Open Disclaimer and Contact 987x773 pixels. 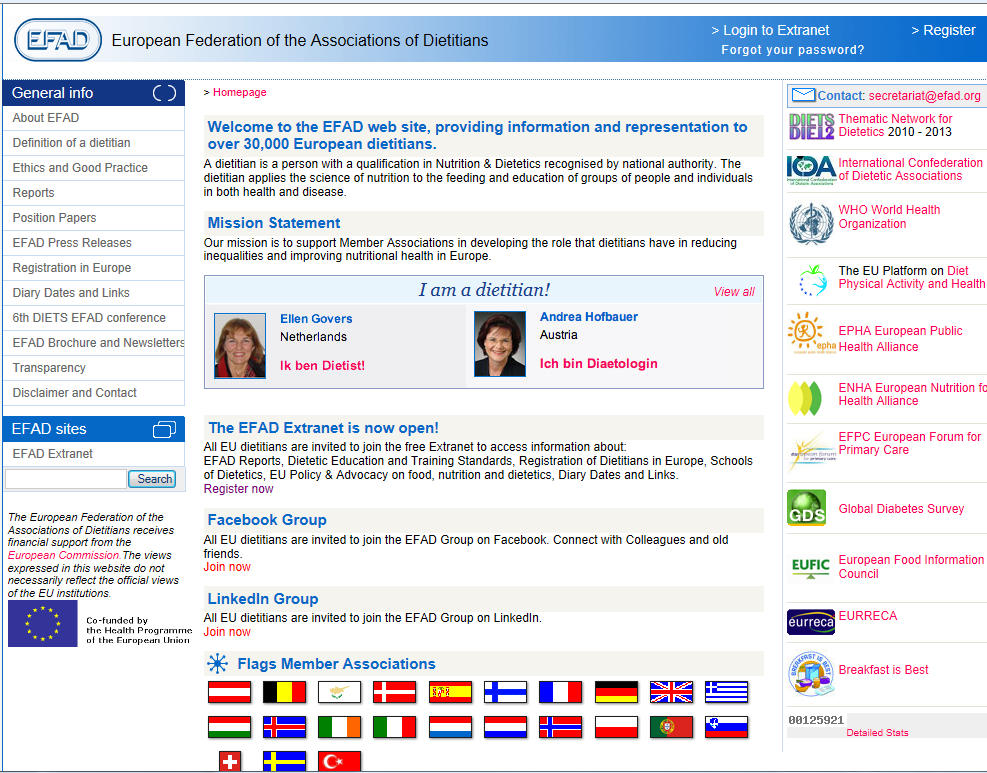pyautogui.click(x=94, y=393)
